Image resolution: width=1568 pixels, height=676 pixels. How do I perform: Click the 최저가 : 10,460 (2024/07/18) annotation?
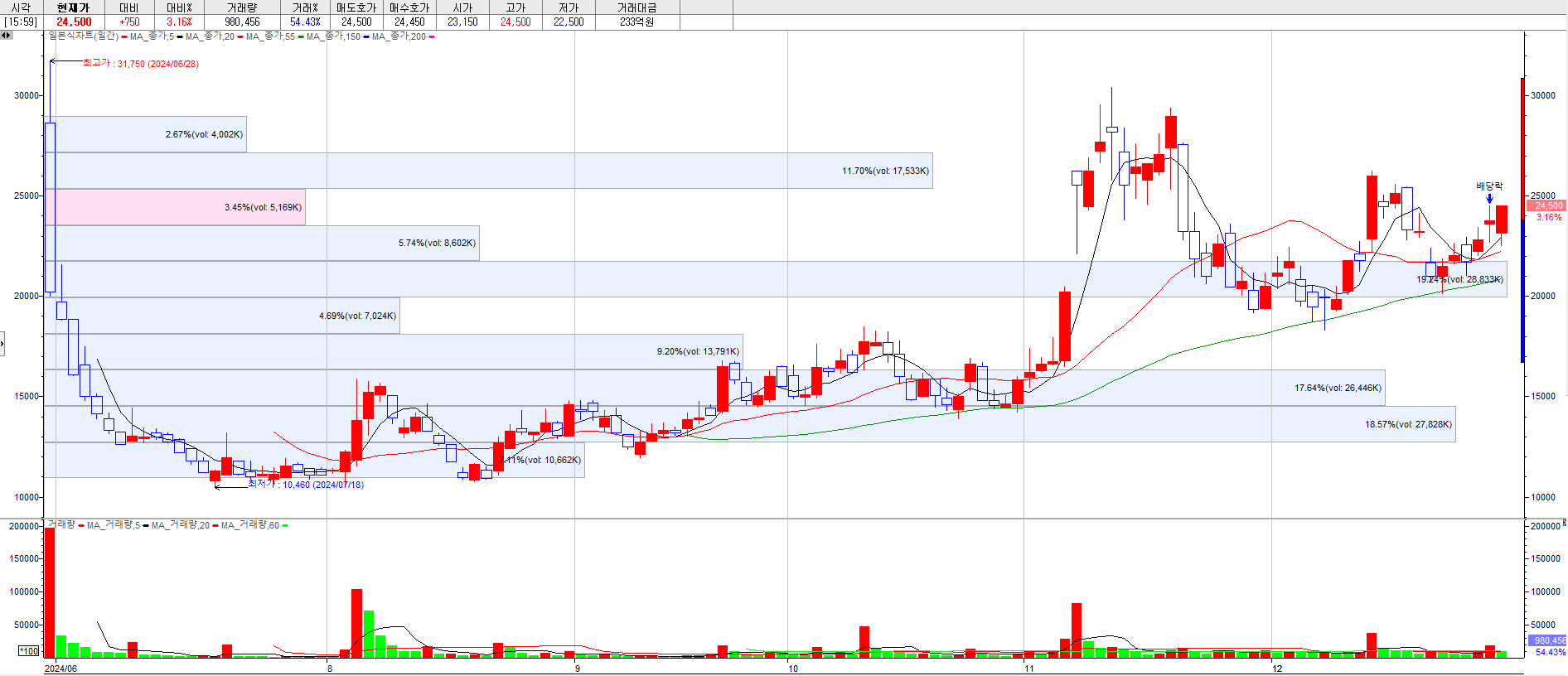(x=306, y=484)
